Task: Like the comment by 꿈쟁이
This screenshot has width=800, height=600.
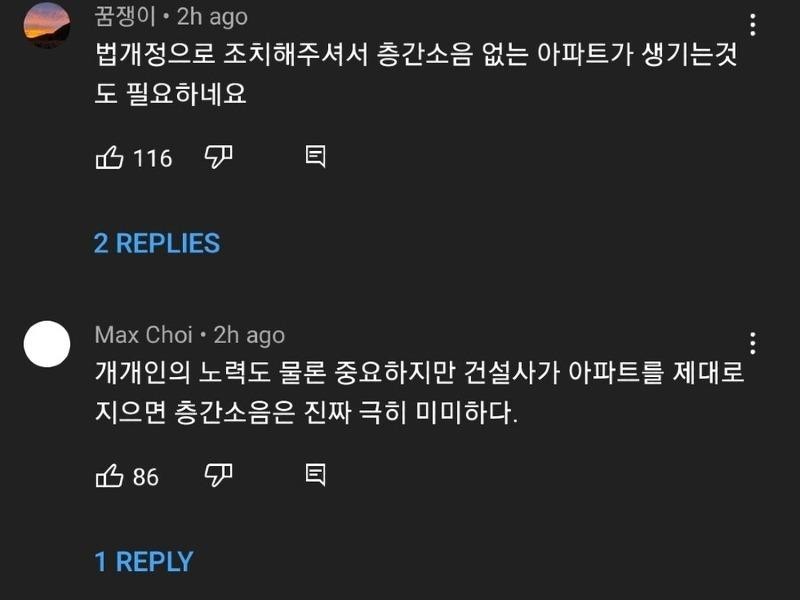Action: [109, 157]
